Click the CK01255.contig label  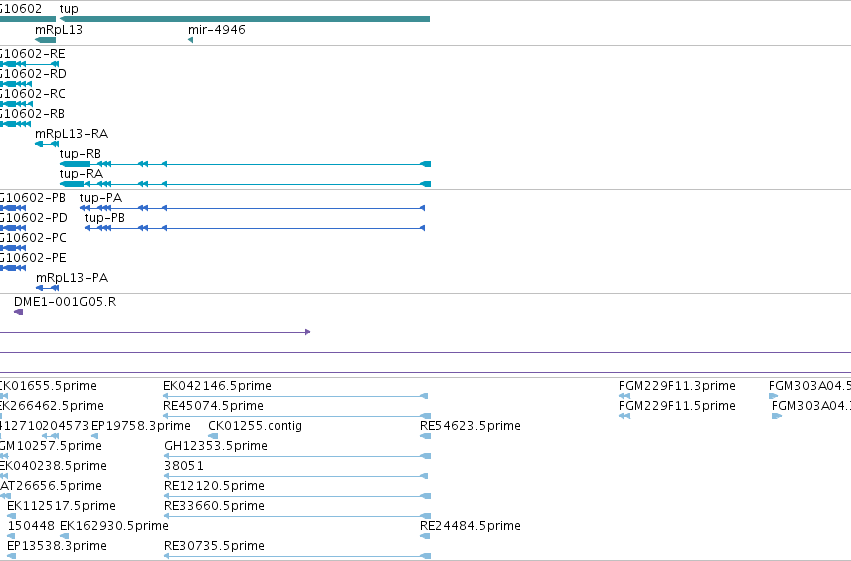255,426
